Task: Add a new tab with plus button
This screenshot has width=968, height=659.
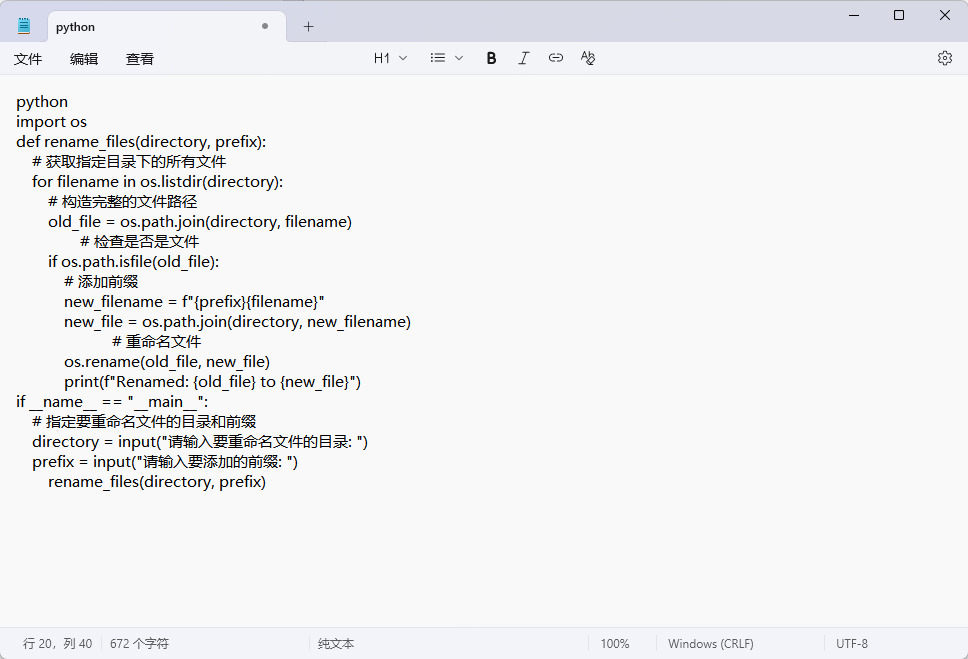Action: coord(309,27)
